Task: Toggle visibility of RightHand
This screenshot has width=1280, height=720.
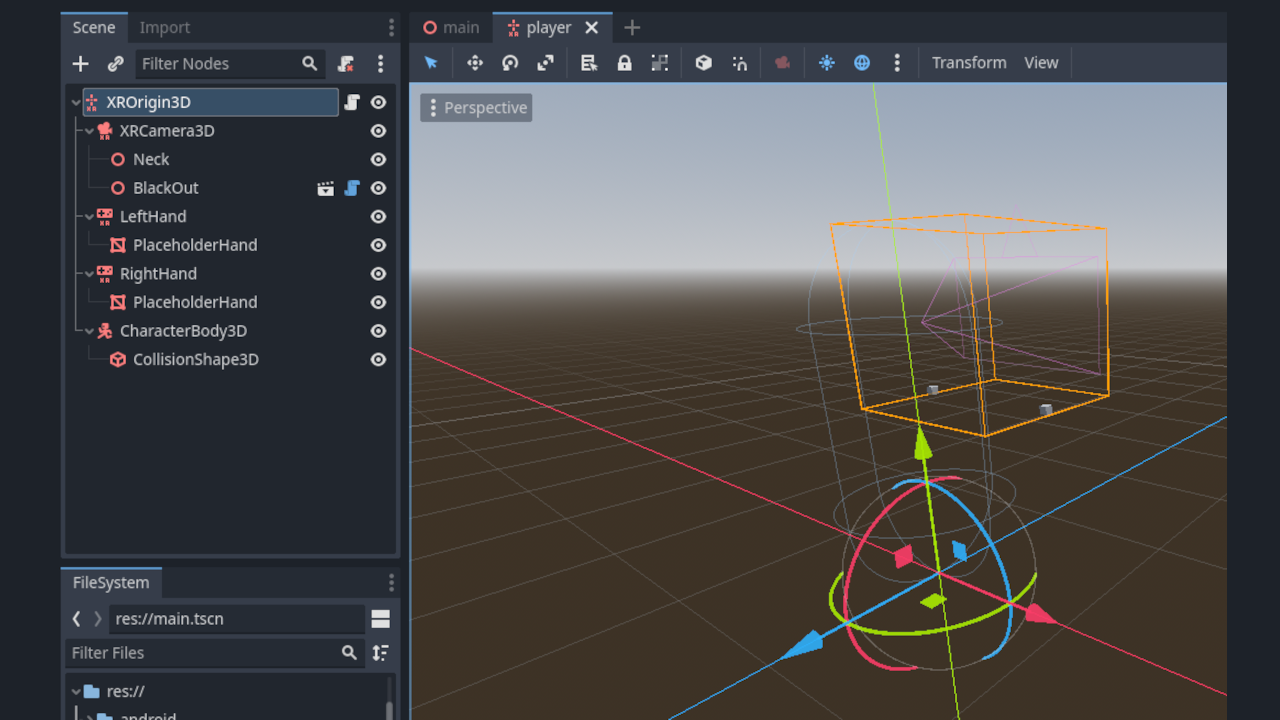Action: [x=378, y=273]
